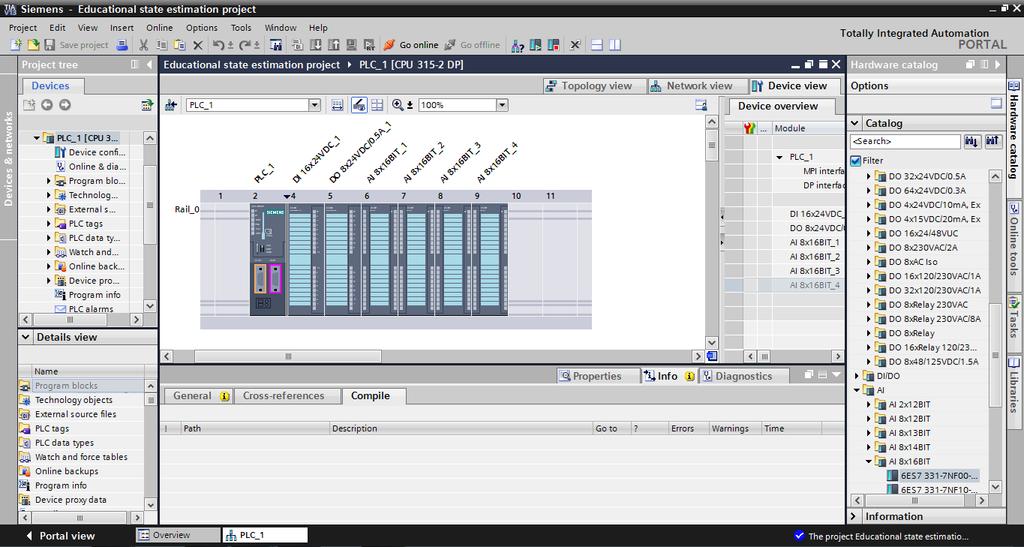Click the Print toolbar icon
The image size is (1024, 547).
[x=121, y=45]
